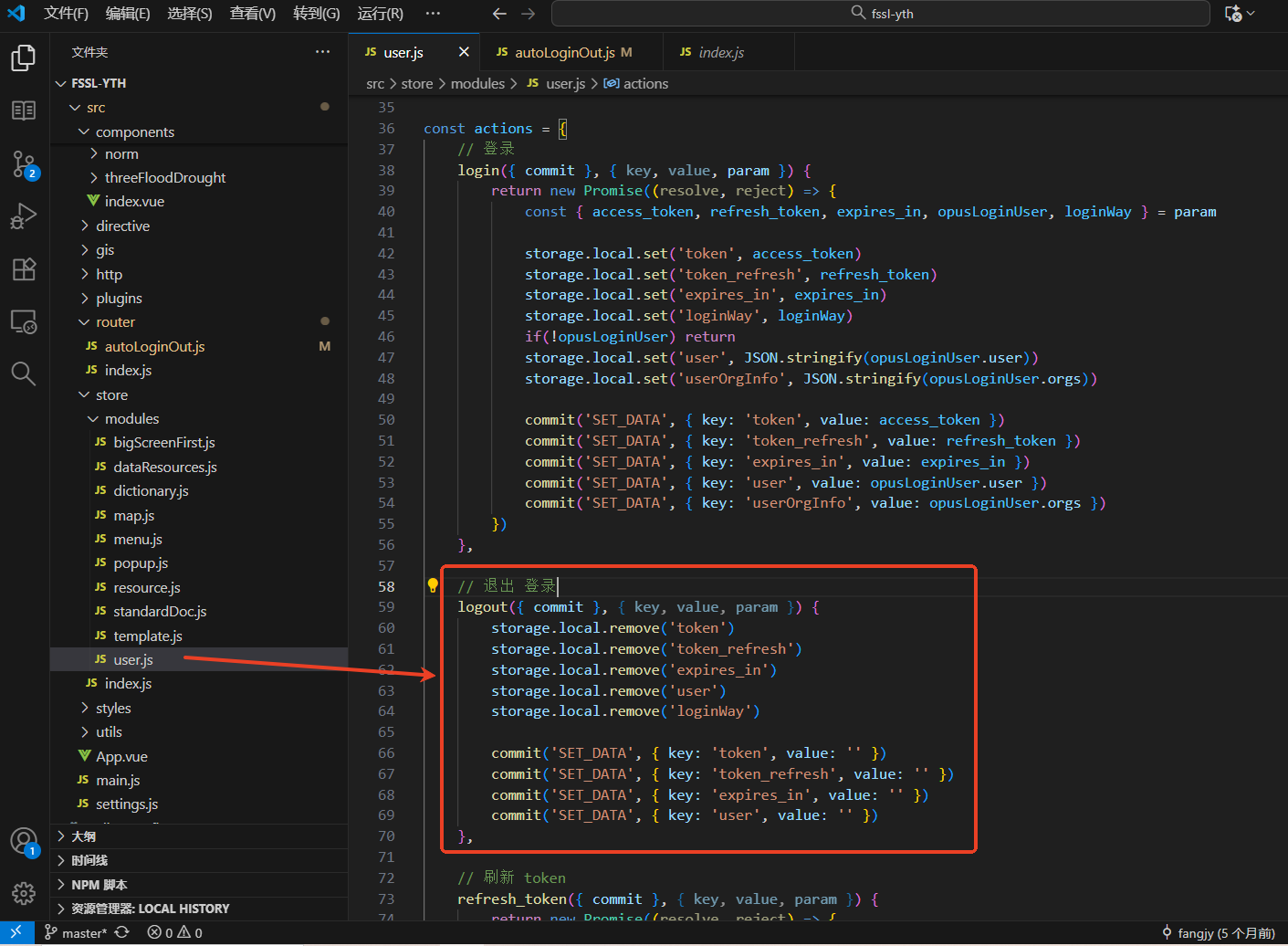Collapse the src folder
The height and width of the screenshot is (946, 1288).
199,108
